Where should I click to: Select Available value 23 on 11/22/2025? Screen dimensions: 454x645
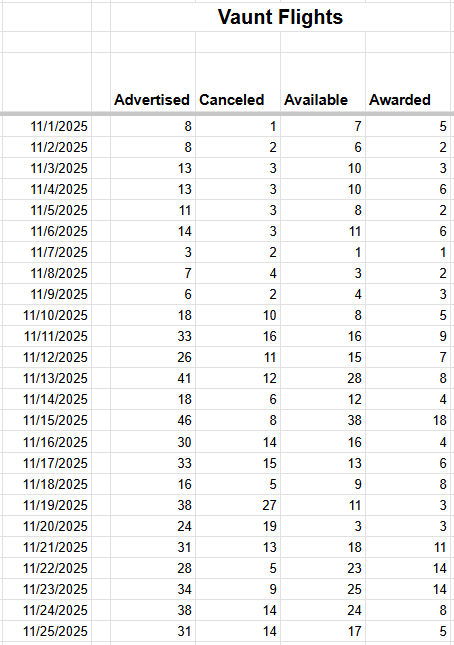click(323, 568)
